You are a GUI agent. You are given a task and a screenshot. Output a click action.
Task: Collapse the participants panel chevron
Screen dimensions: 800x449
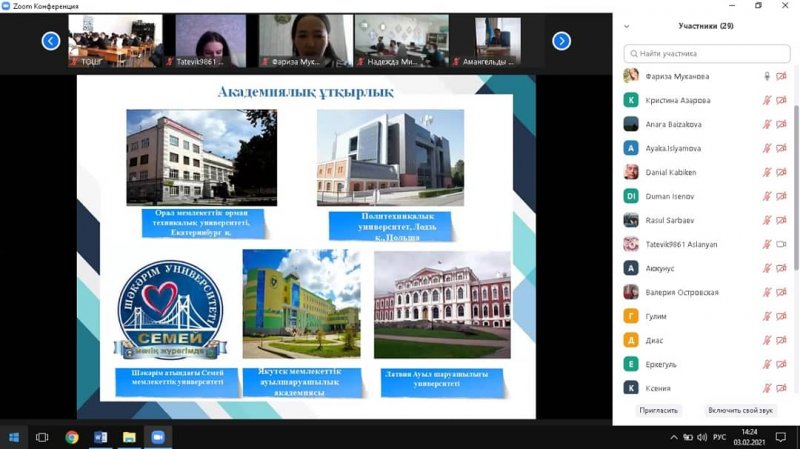click(x=627, y=26)
